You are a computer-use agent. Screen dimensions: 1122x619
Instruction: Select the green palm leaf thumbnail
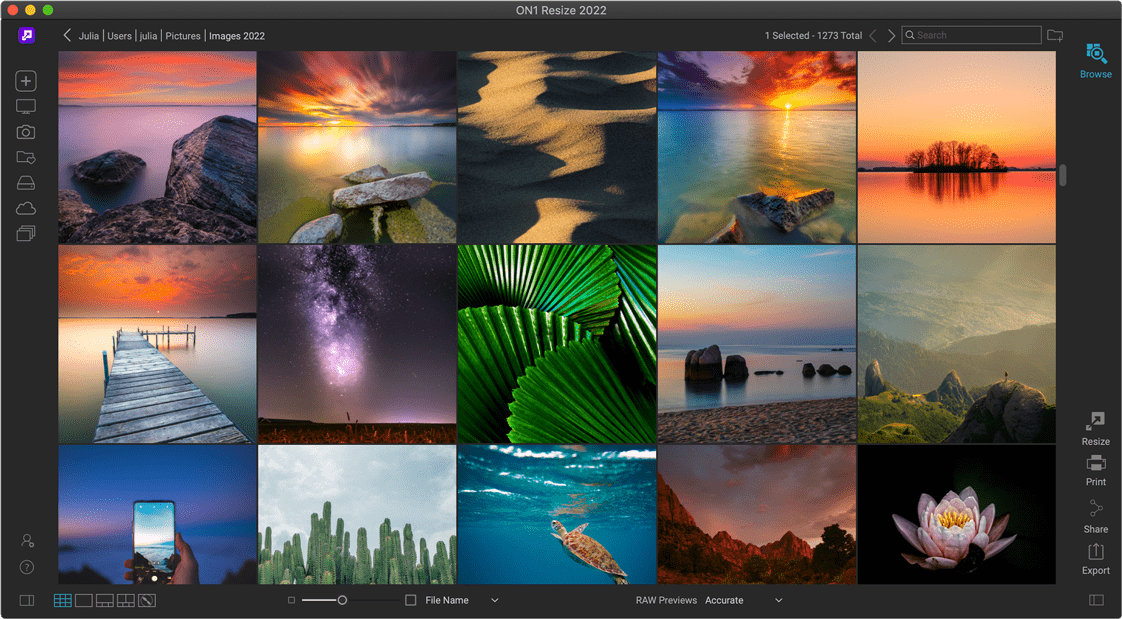coord(557,344)
